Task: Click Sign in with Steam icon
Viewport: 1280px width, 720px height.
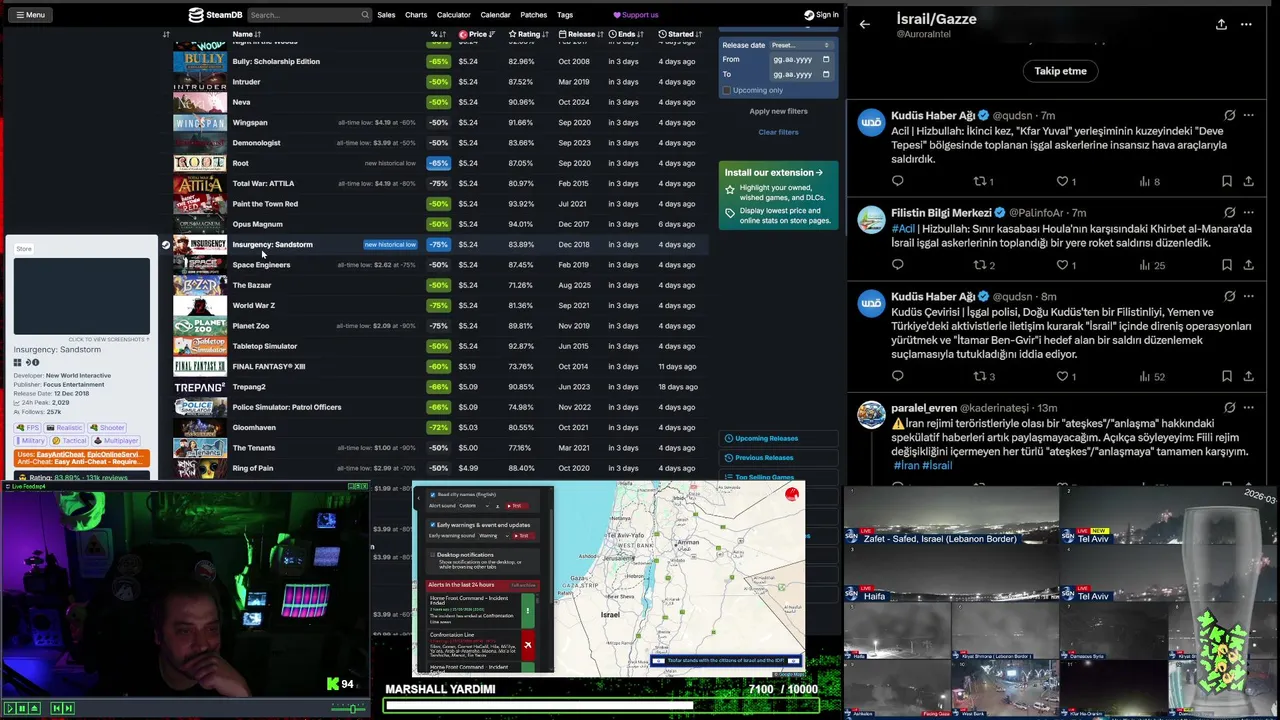Action: pos(809,15)
